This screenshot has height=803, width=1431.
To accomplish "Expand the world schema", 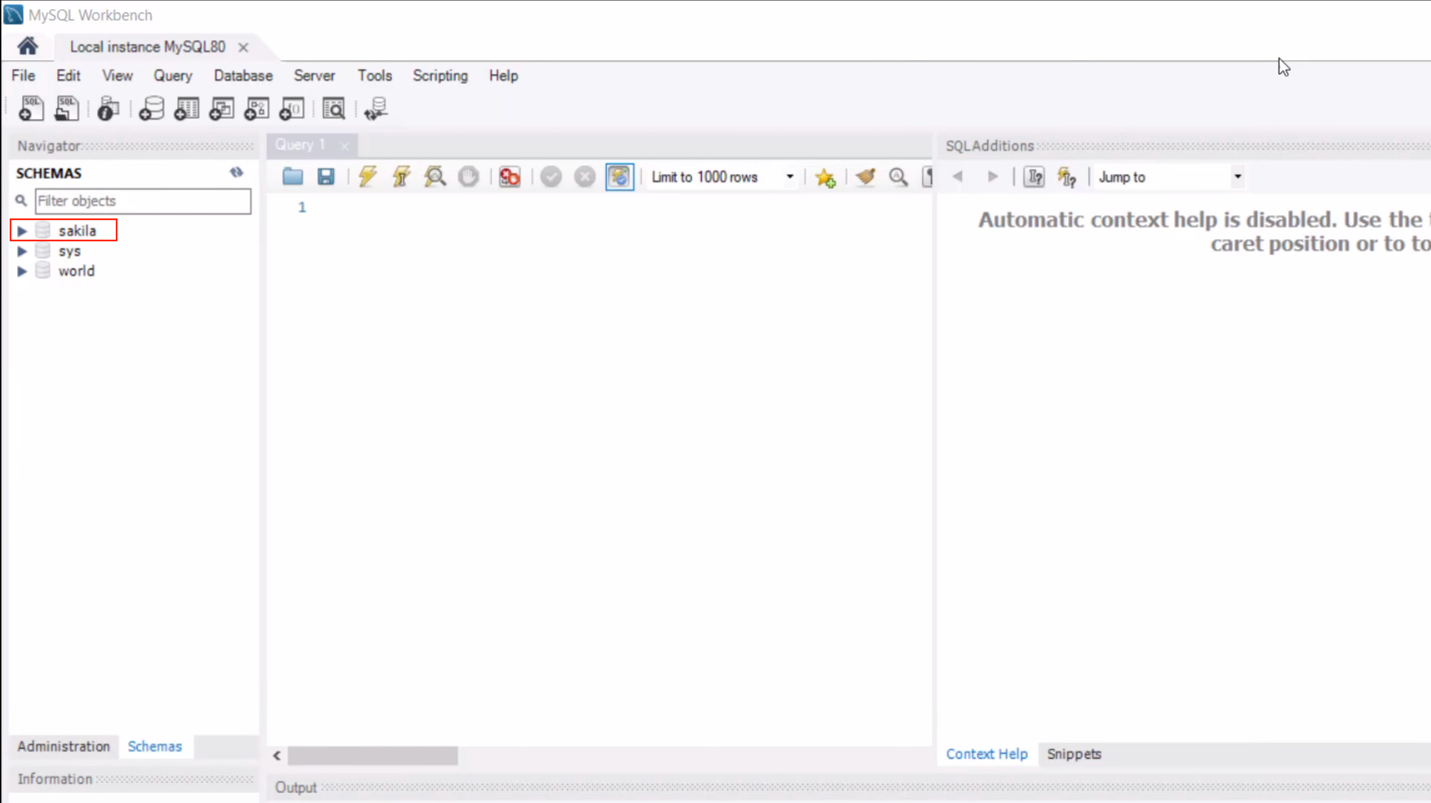I will (22, 271).
